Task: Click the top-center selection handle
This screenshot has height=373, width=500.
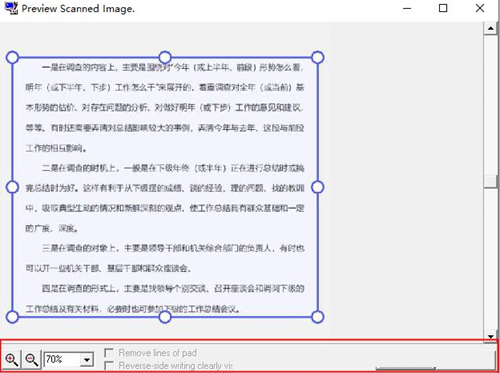Action: click(x=165, y=57)
